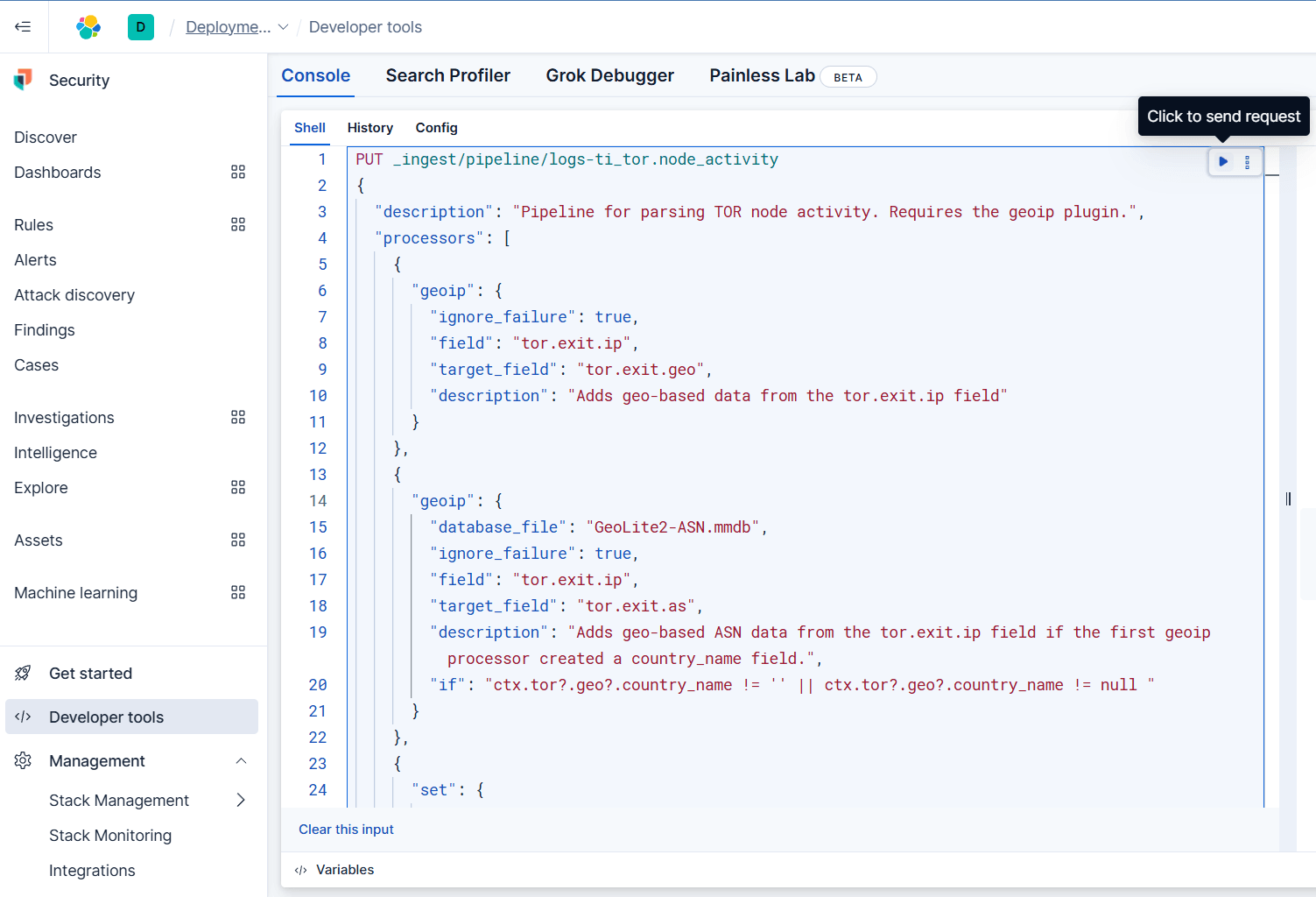Open the Rules submenu grid icon
This screenshot has width=1316, height=897.
click(237, 225)
